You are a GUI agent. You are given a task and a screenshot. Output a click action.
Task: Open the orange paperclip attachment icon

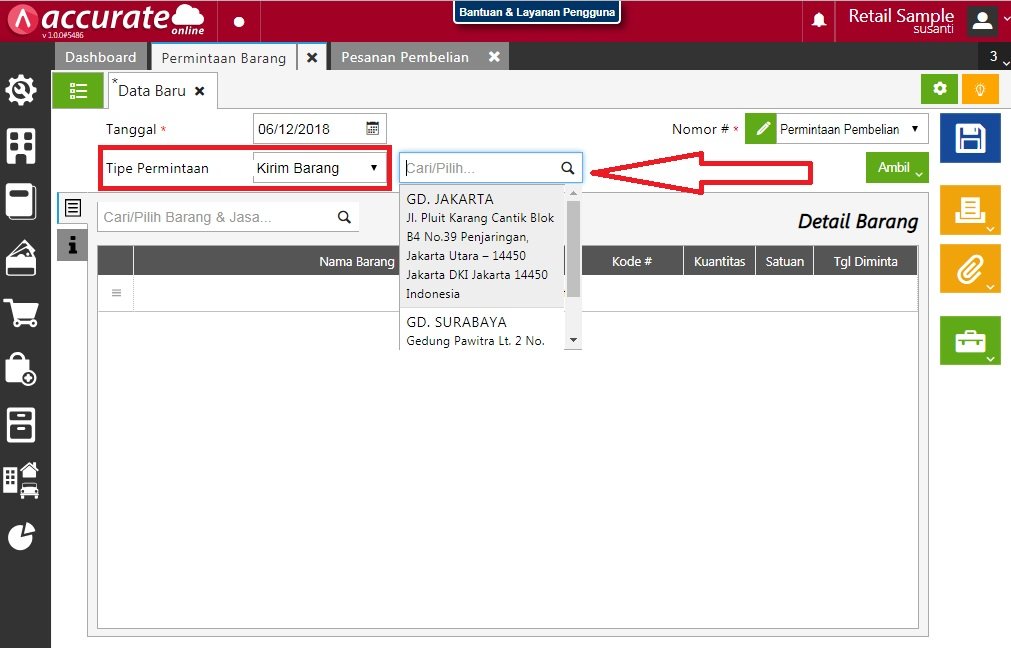coord(970,270)
